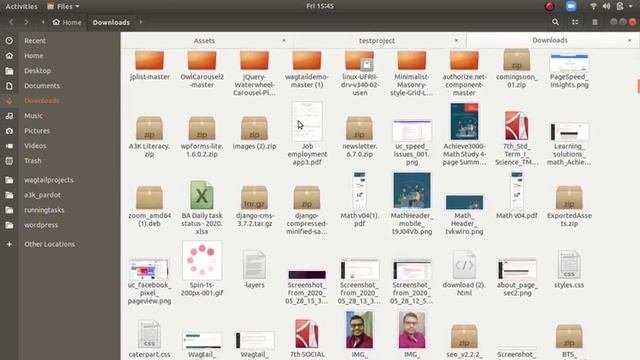Switch to the Downloads tab

pos(550,40)
